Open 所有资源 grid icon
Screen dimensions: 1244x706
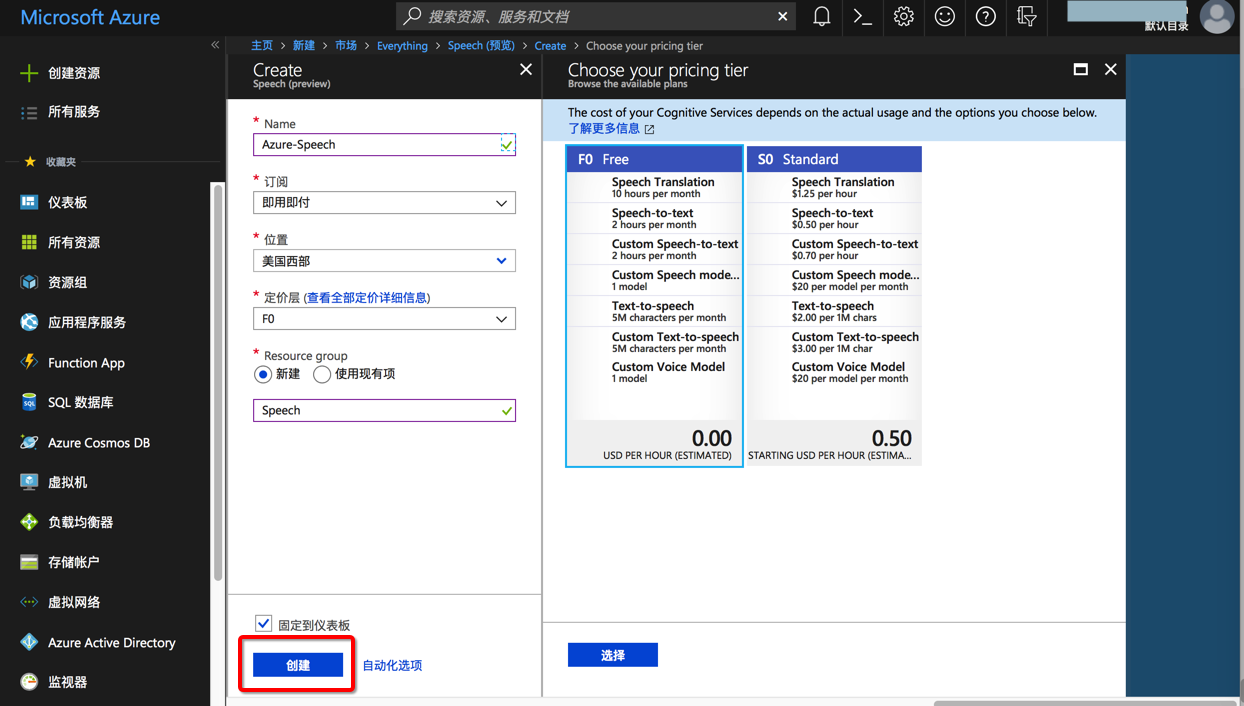(x=29, y=242)
